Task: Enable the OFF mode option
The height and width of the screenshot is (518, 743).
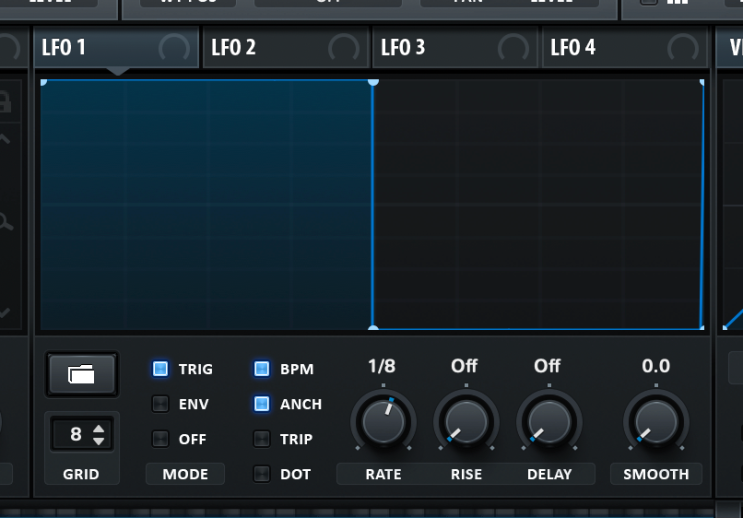Action: [160, 439]
